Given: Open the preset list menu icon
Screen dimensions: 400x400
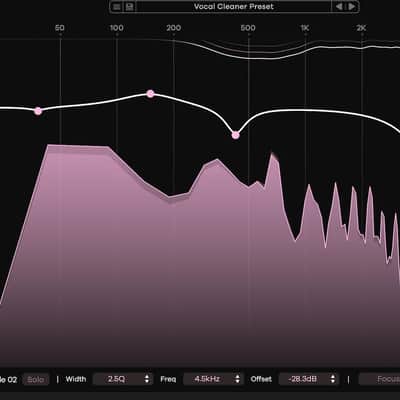Looking at the screenshot, I should (117, 7).
